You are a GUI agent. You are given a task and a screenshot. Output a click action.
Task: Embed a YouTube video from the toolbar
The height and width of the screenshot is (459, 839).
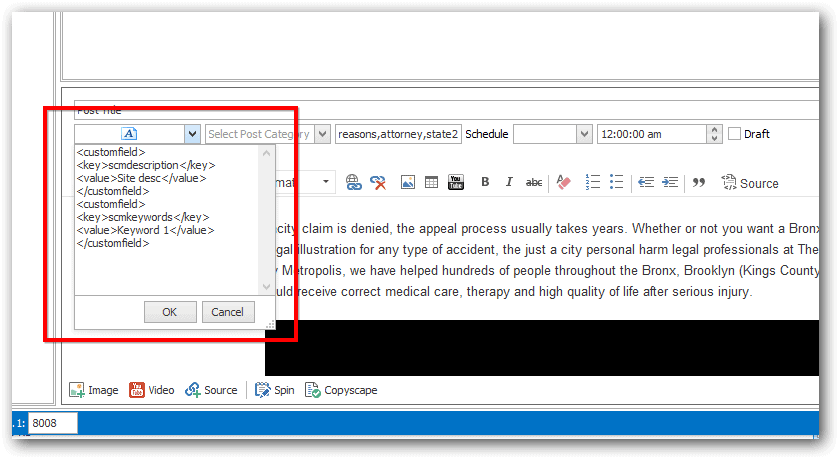456,182
